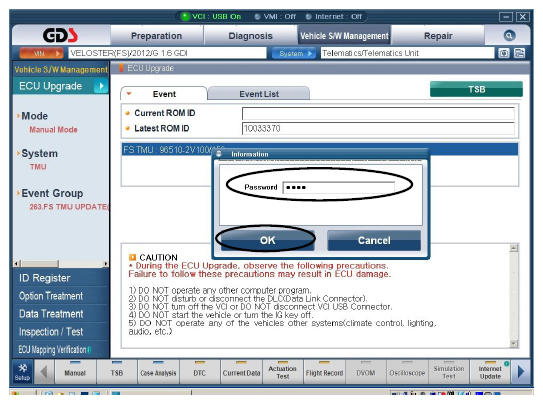Screen dimensions: 543x404
Task: Expand the Event Group section
Action: tap(51, 193)
